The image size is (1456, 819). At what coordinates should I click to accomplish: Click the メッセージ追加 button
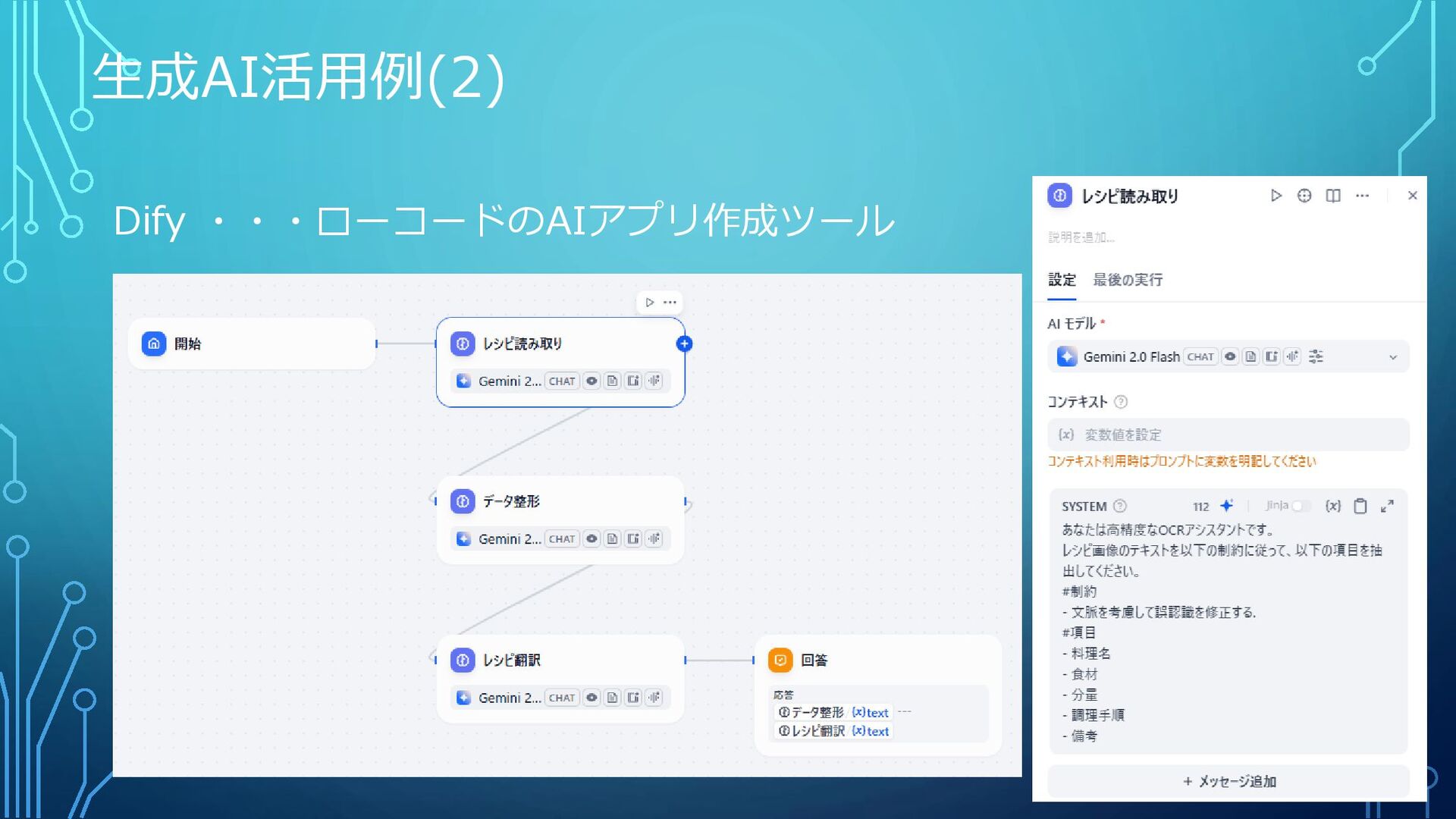(x=1228, y=781)
